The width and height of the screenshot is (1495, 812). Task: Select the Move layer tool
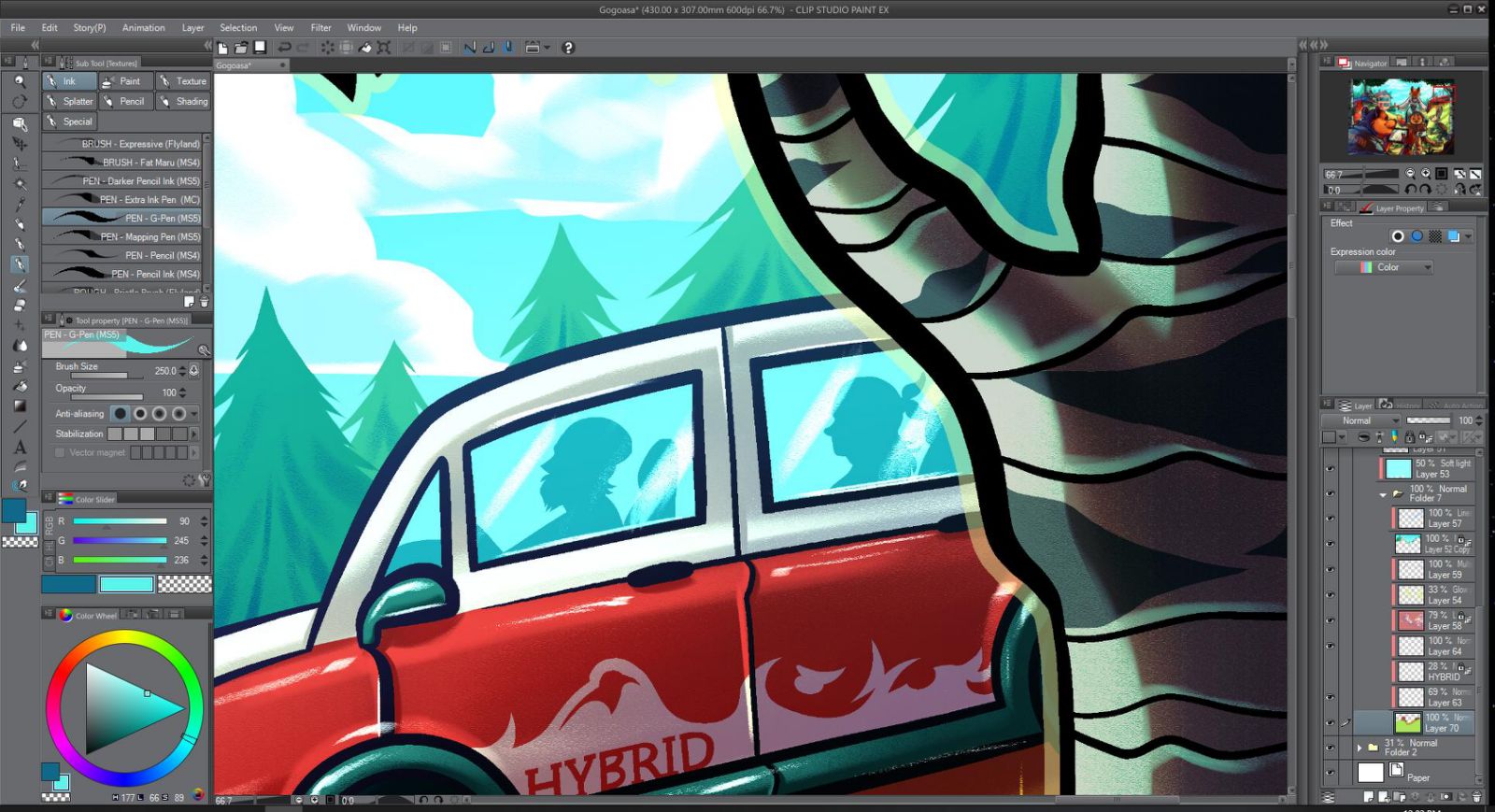pyautogui.click(x=20, y=144)
